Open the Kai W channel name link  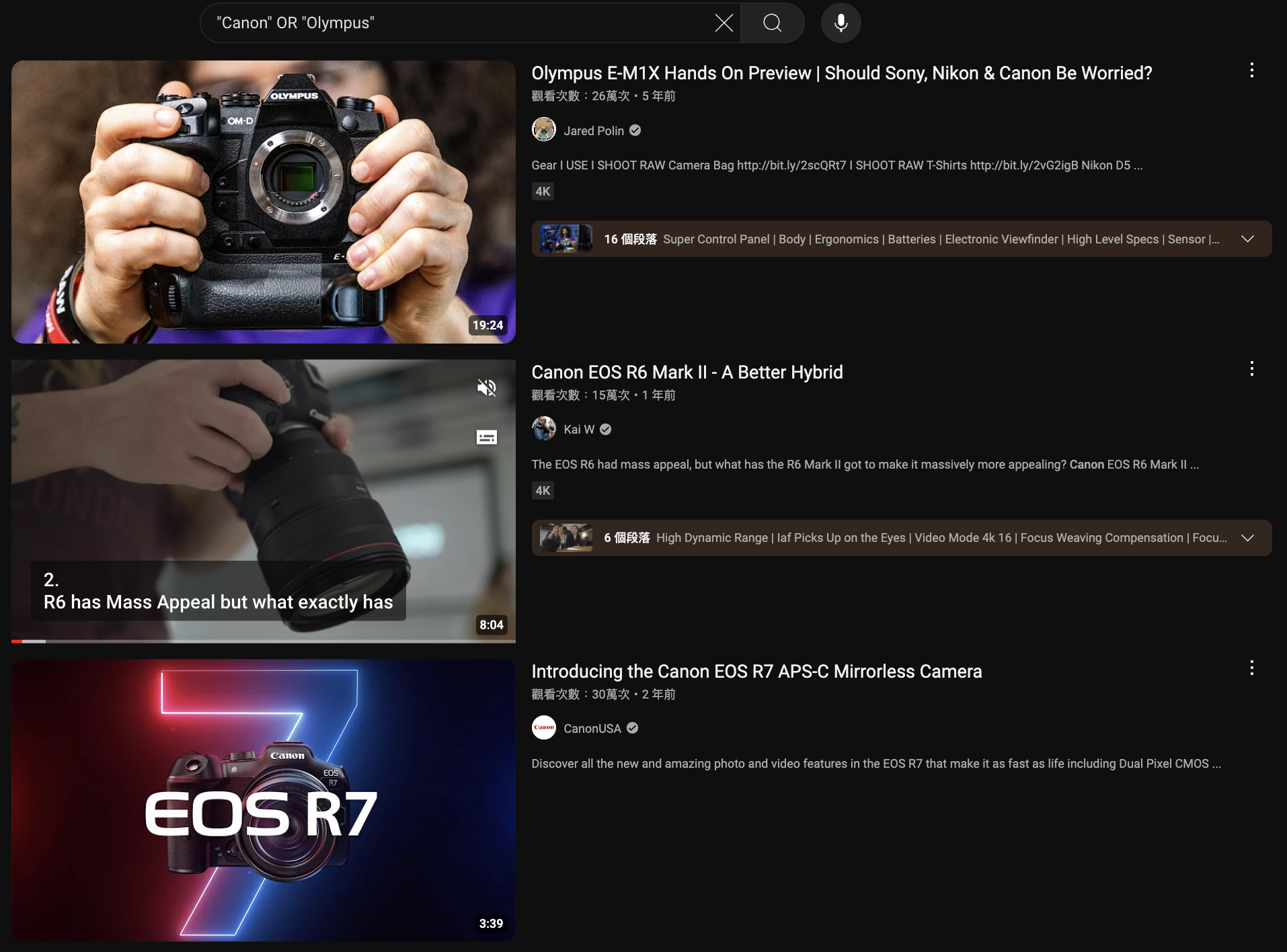point(579,429)
